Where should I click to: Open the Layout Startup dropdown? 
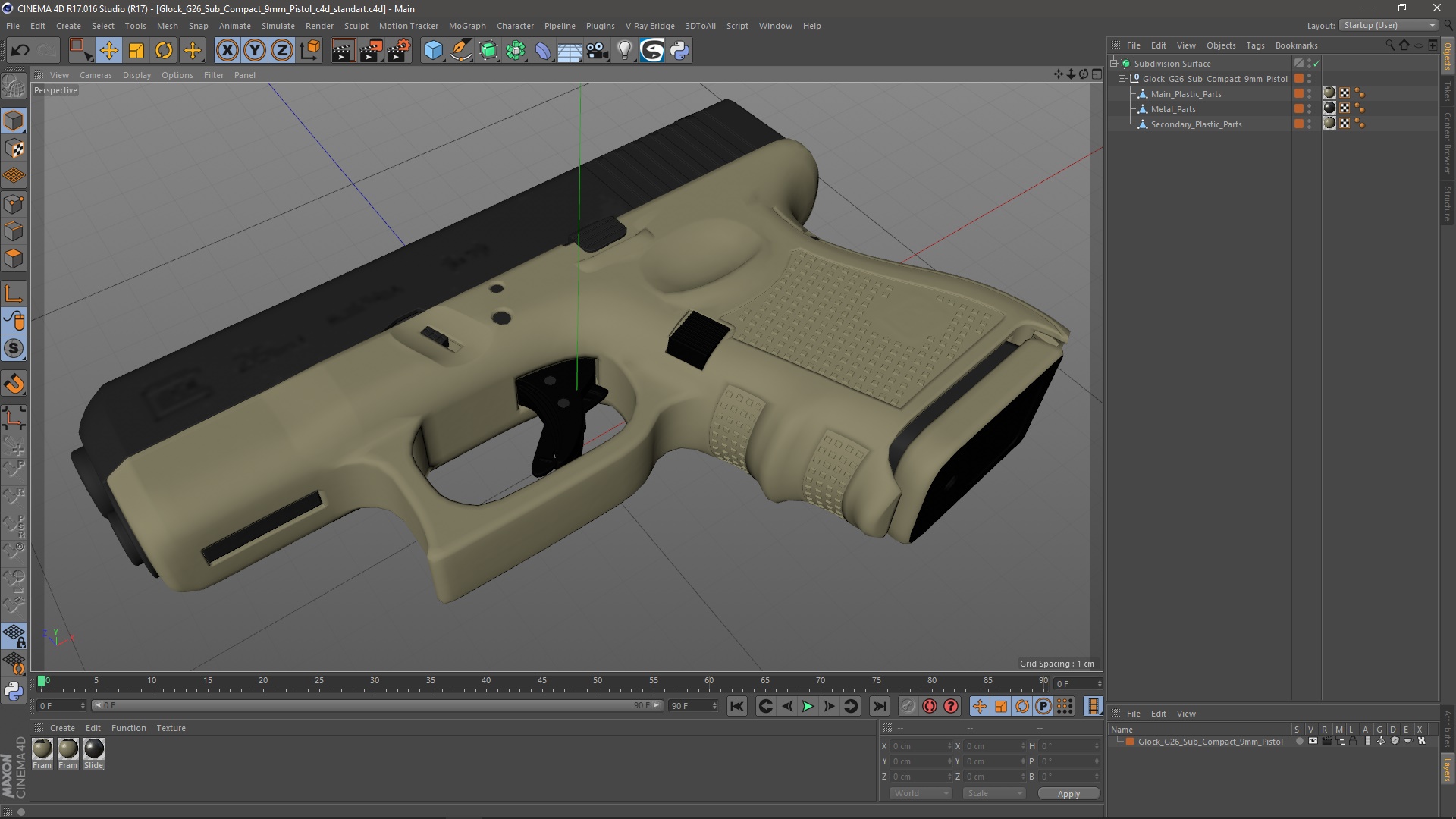click(x=1389, y=25)
